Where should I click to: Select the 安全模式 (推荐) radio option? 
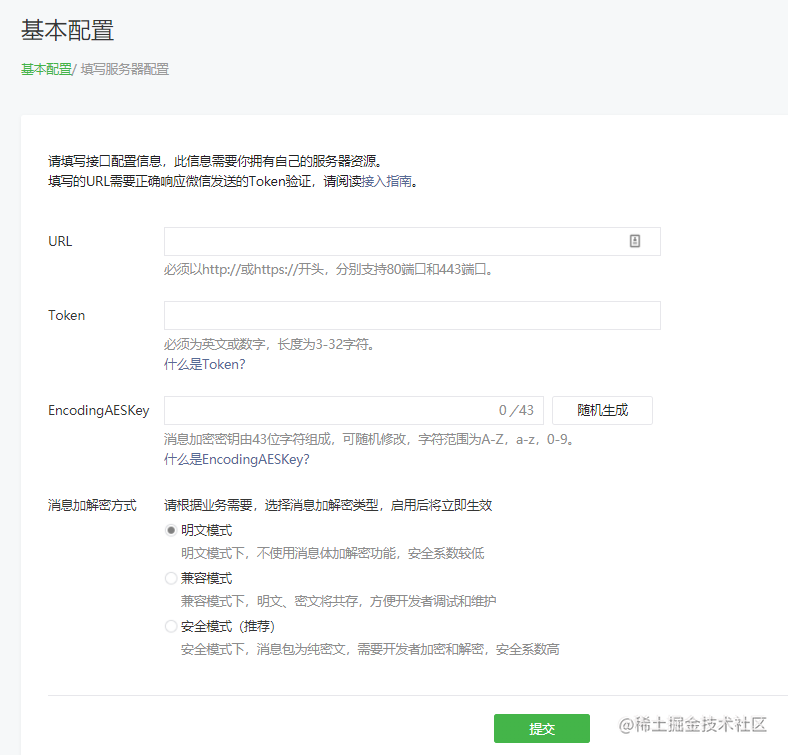click(x=171, y=626)
